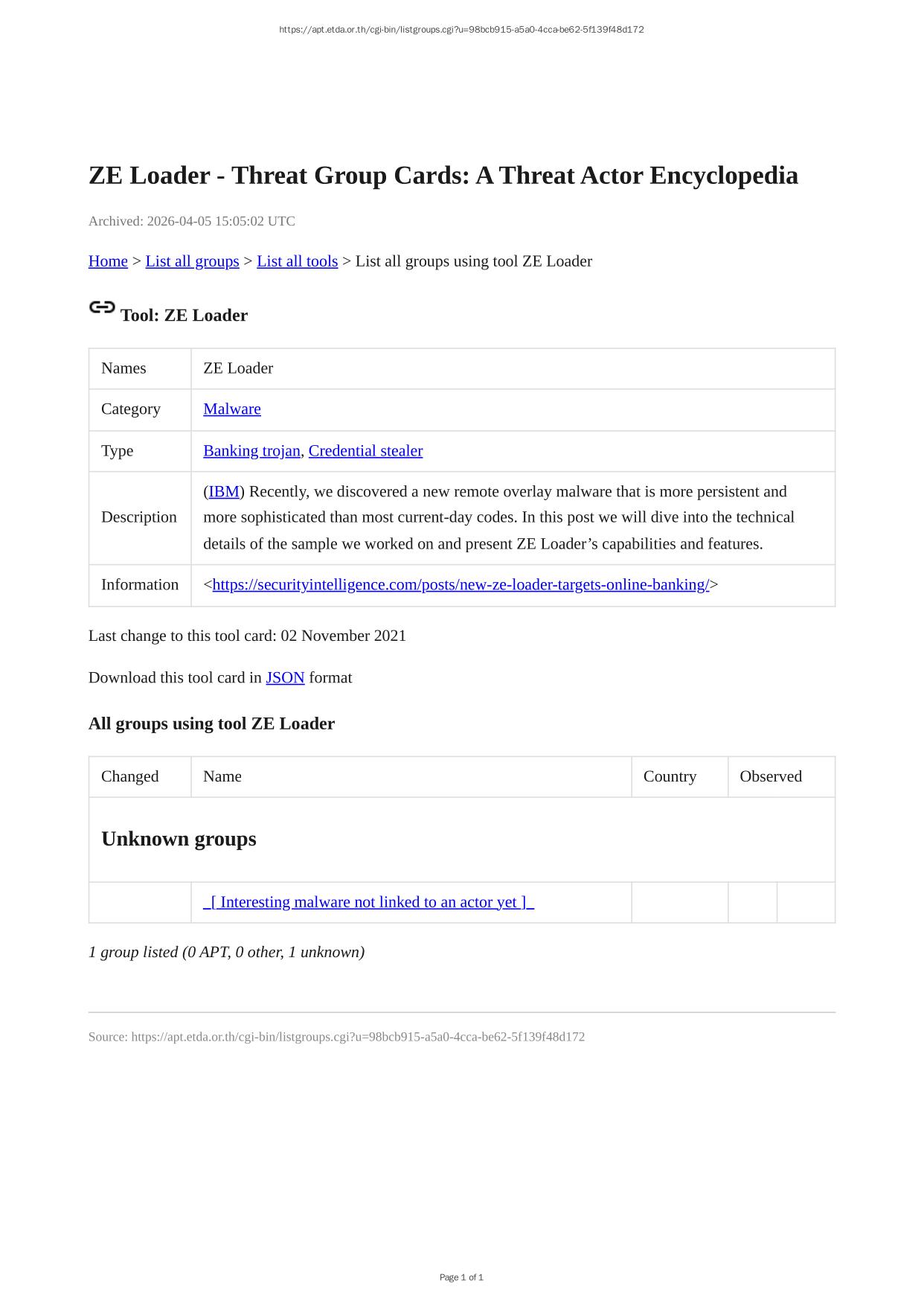Open the securityintelligence.com ZE Loader article link
This screenshot has height=1307, width=924.
click(x=461, y=585)
